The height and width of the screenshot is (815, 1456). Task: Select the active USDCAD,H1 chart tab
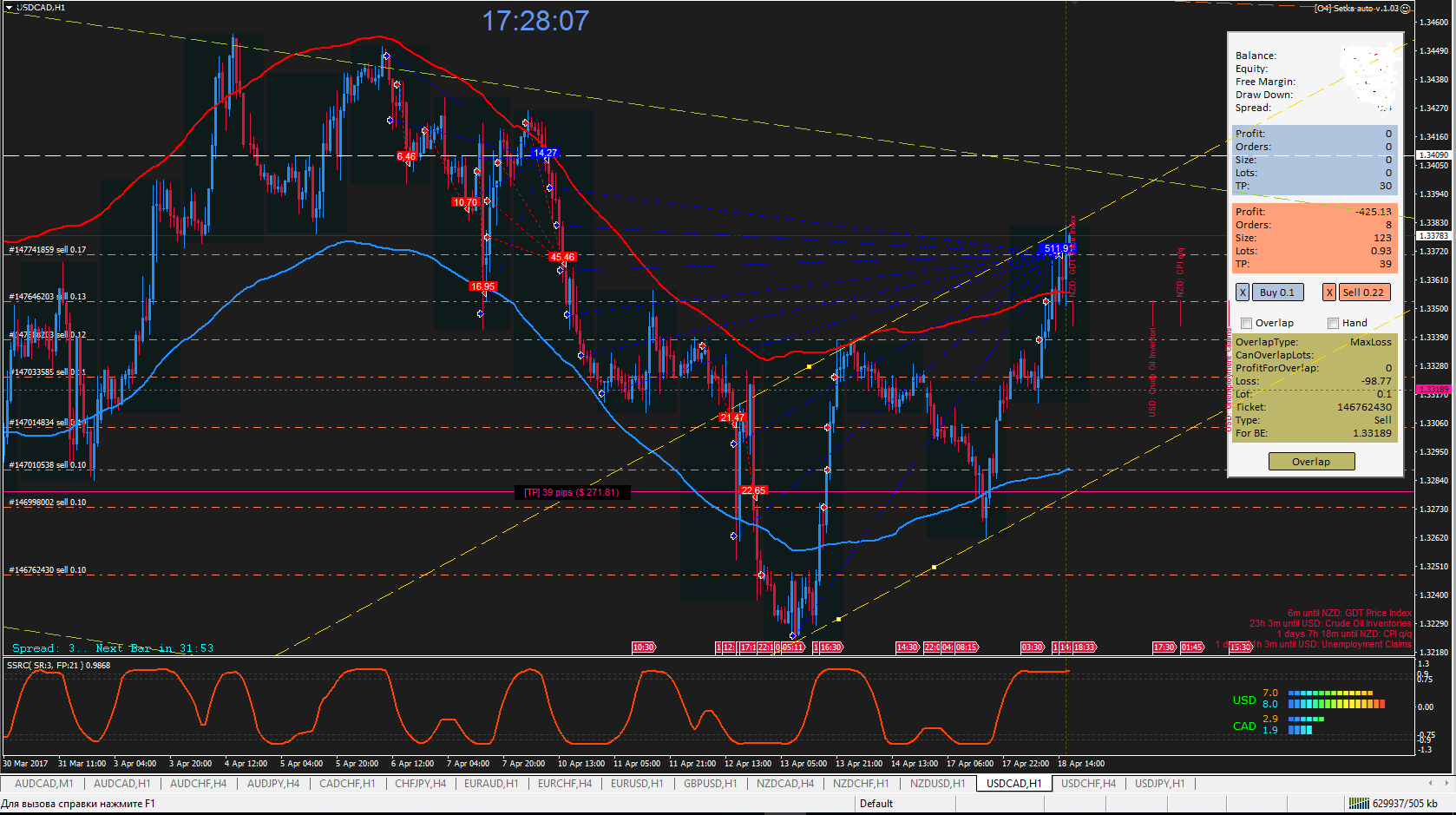click(1014, 784)
